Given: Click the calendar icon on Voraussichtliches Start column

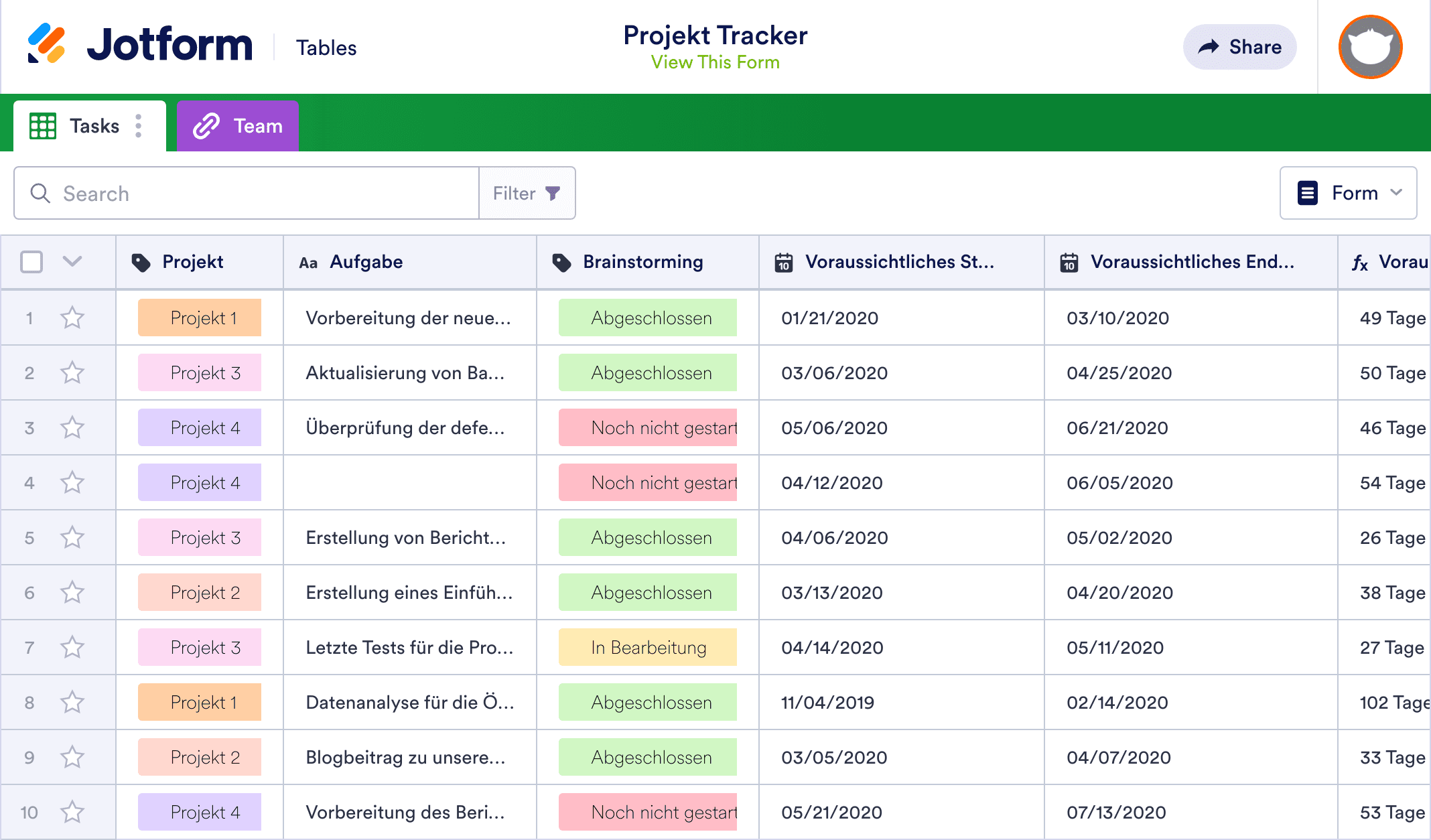Looking at the screenshot, I should coord(784,262).
